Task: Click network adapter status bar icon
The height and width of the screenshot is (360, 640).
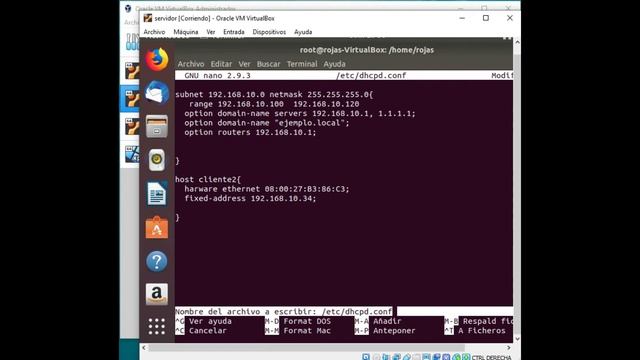Action: coord(396,357)
